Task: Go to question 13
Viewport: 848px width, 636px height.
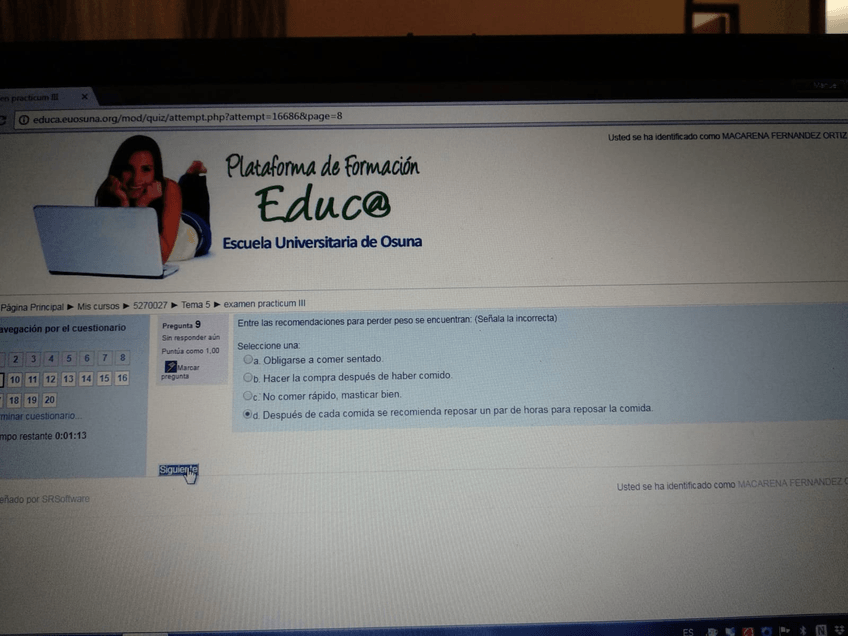Action: click(68, 379)
